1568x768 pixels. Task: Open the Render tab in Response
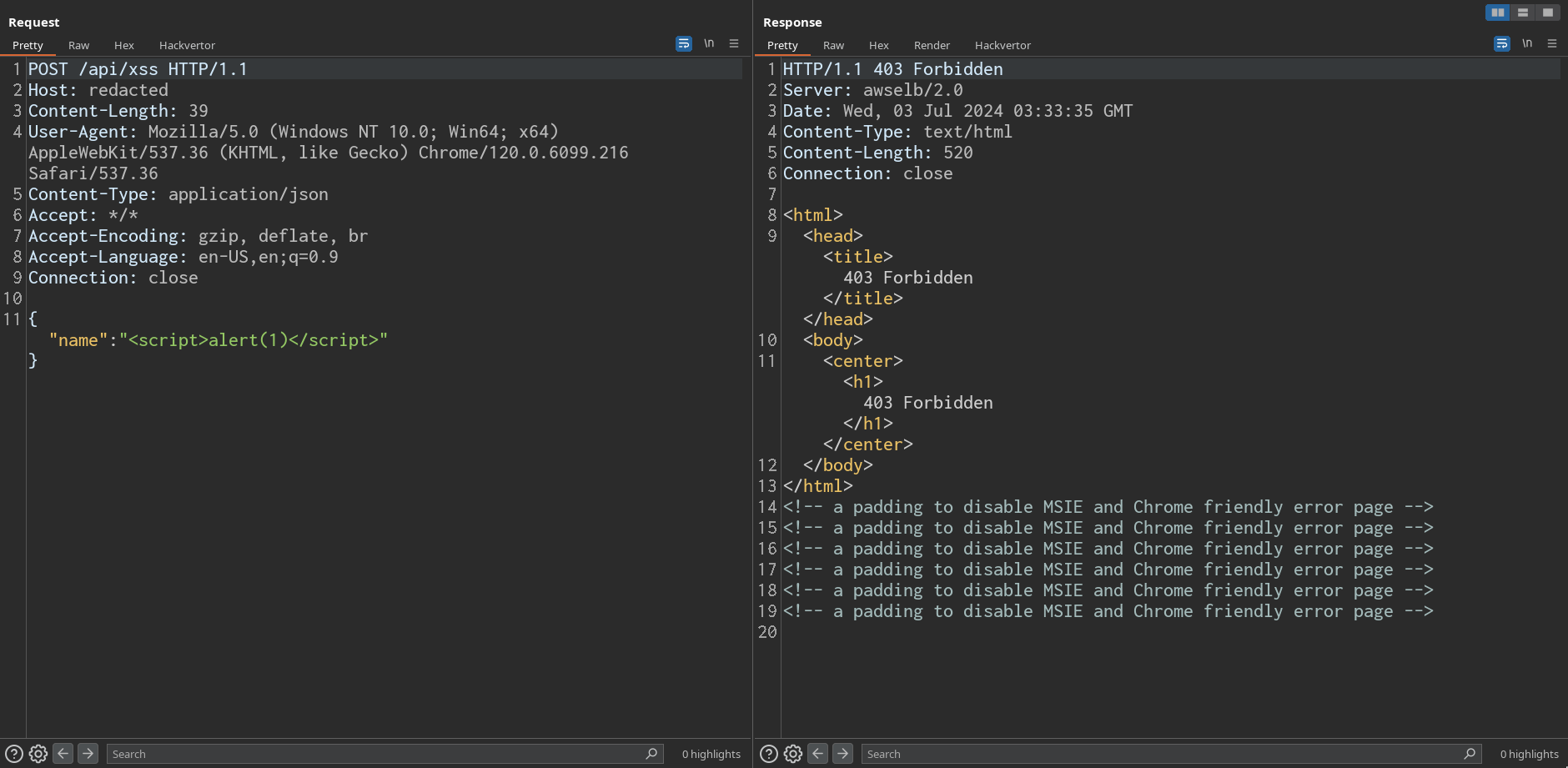[932, 45]
